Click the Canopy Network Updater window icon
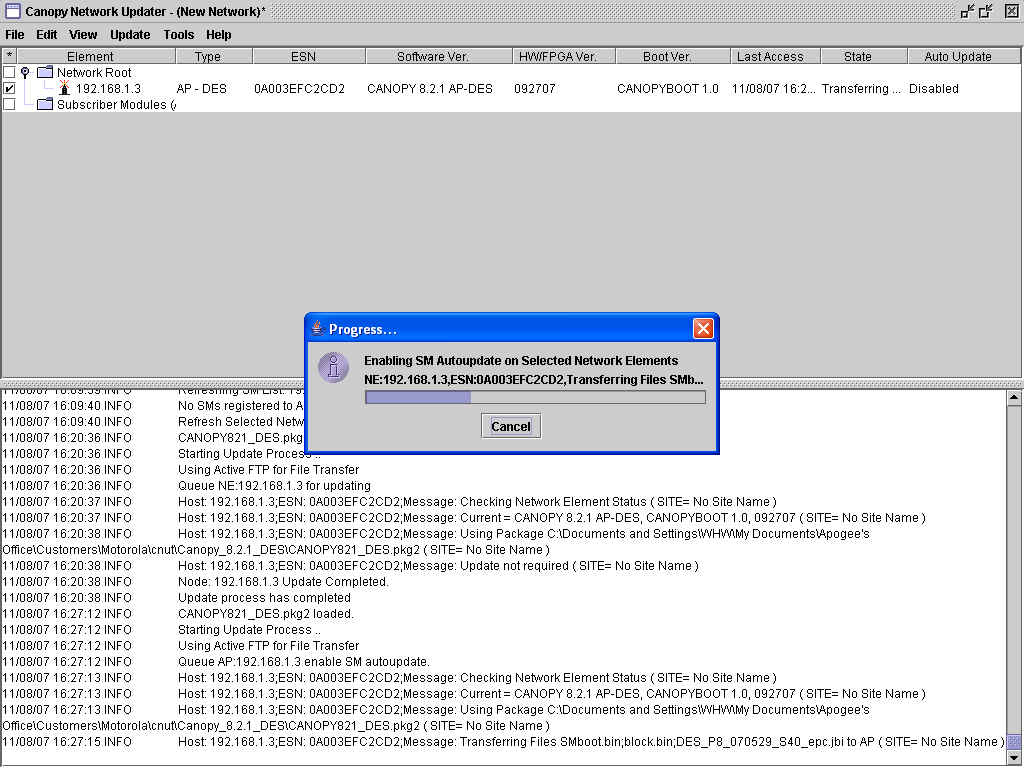Screen dimensions: 1024x768 13,11
